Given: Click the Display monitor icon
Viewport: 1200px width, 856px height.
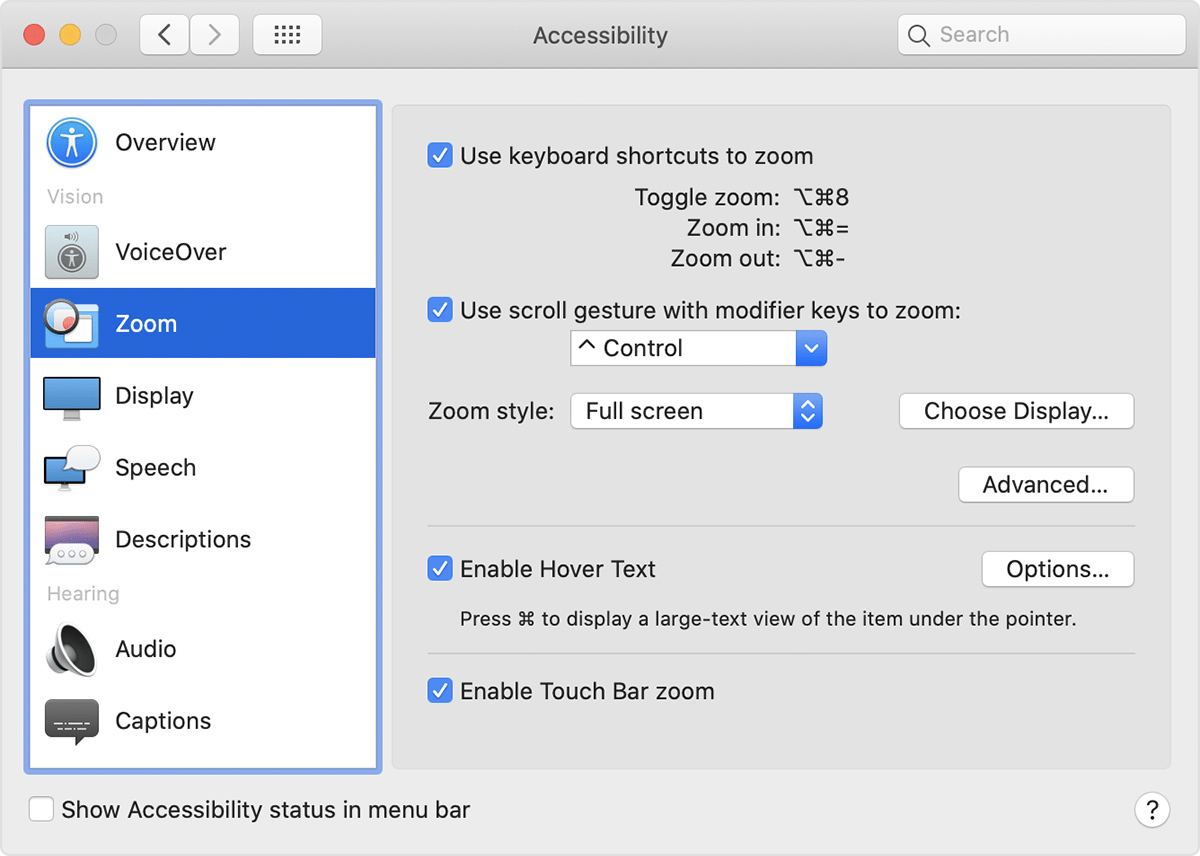Looking at the screenshot, I should coord(71,396).
